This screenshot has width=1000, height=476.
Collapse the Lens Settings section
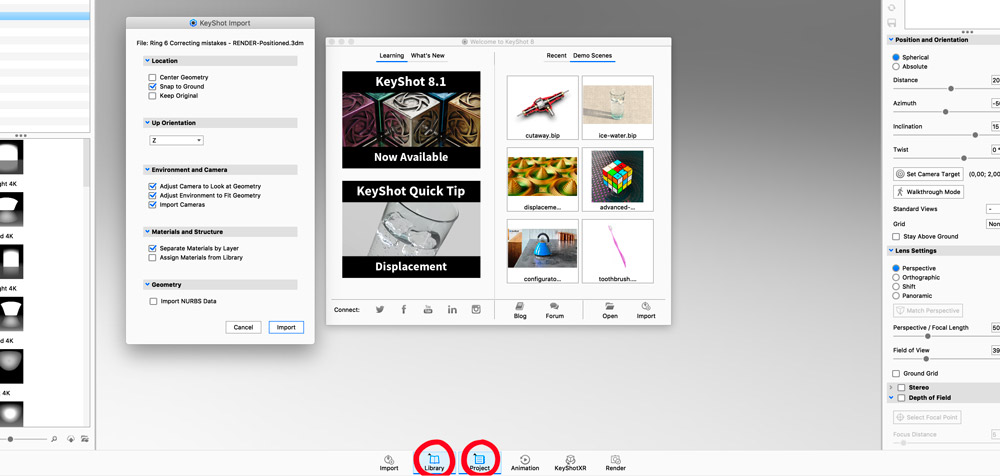891,251
